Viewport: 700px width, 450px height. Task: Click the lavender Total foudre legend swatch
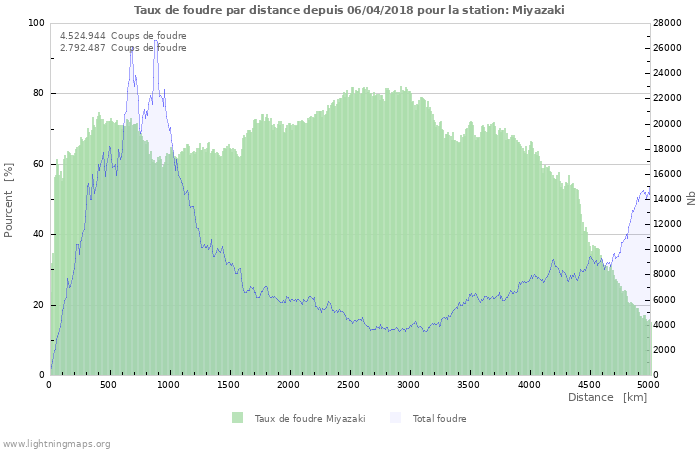tap(396, 418)
